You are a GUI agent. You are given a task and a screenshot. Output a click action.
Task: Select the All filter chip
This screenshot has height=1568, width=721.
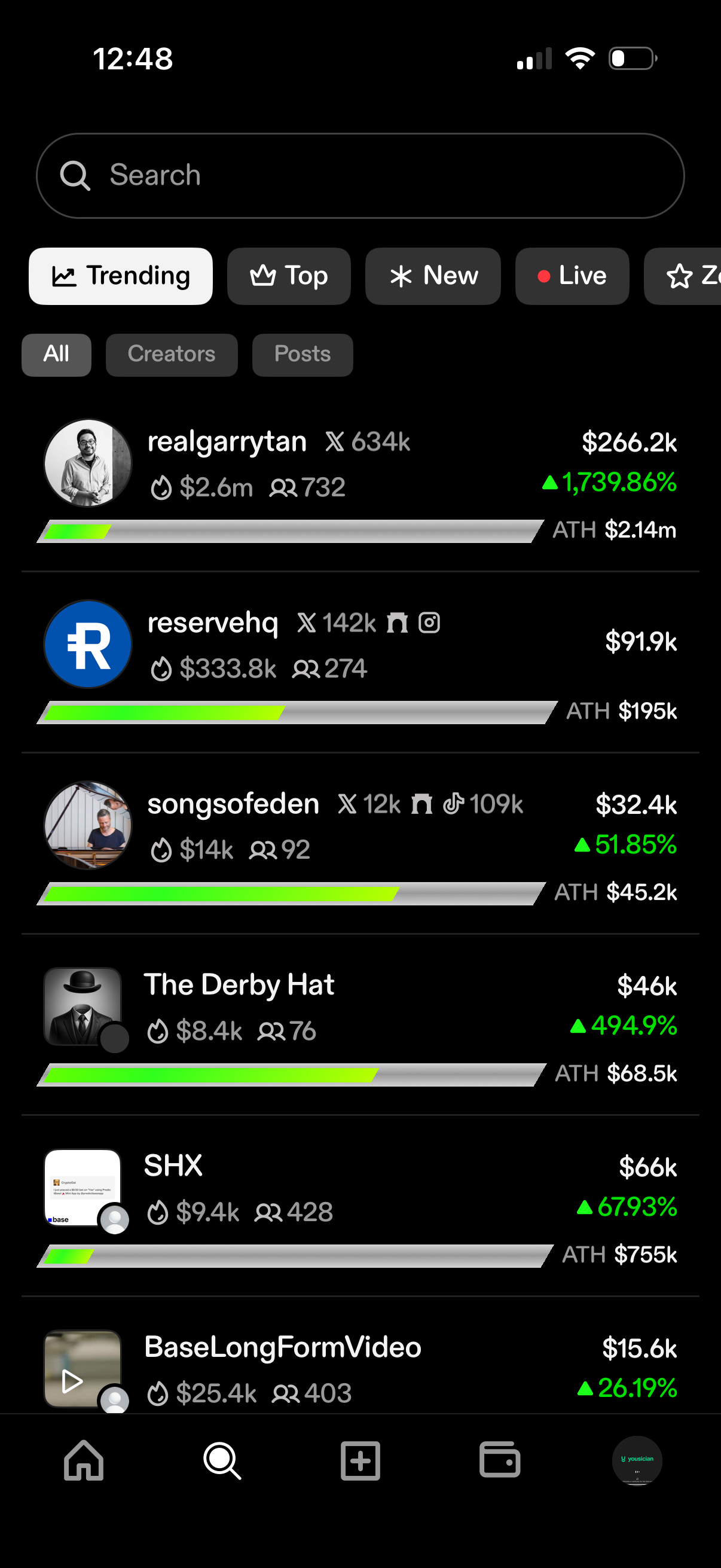pos(56,354)
